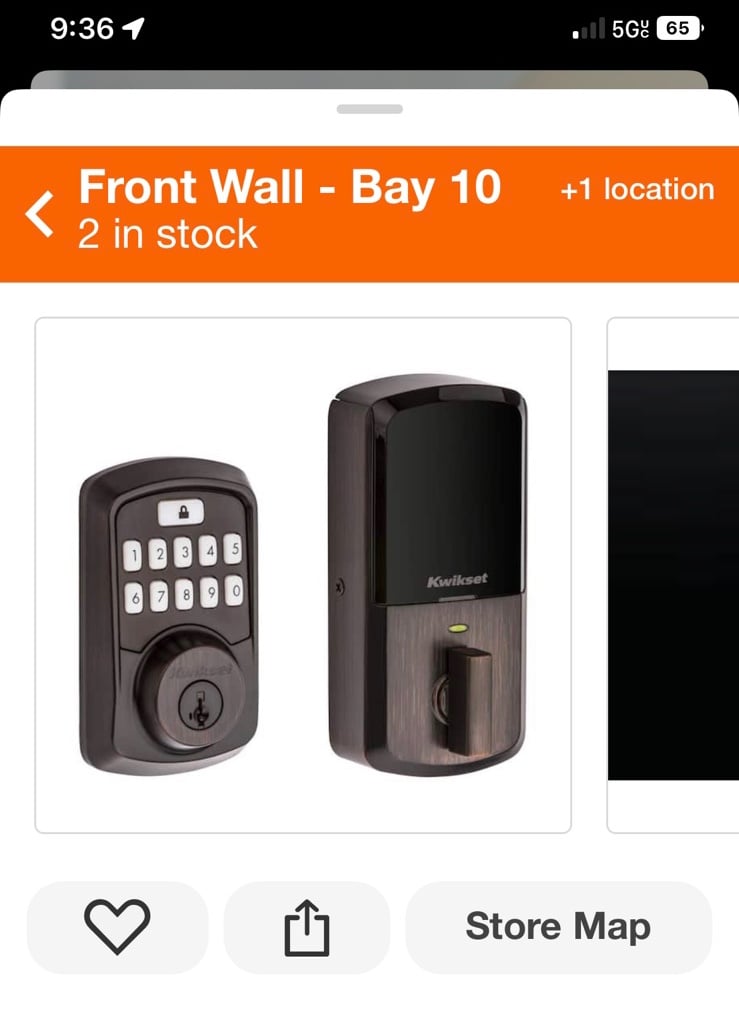Tap the interior lock with the Kwikset logo
739x1012 pixels.
(428, 574)
